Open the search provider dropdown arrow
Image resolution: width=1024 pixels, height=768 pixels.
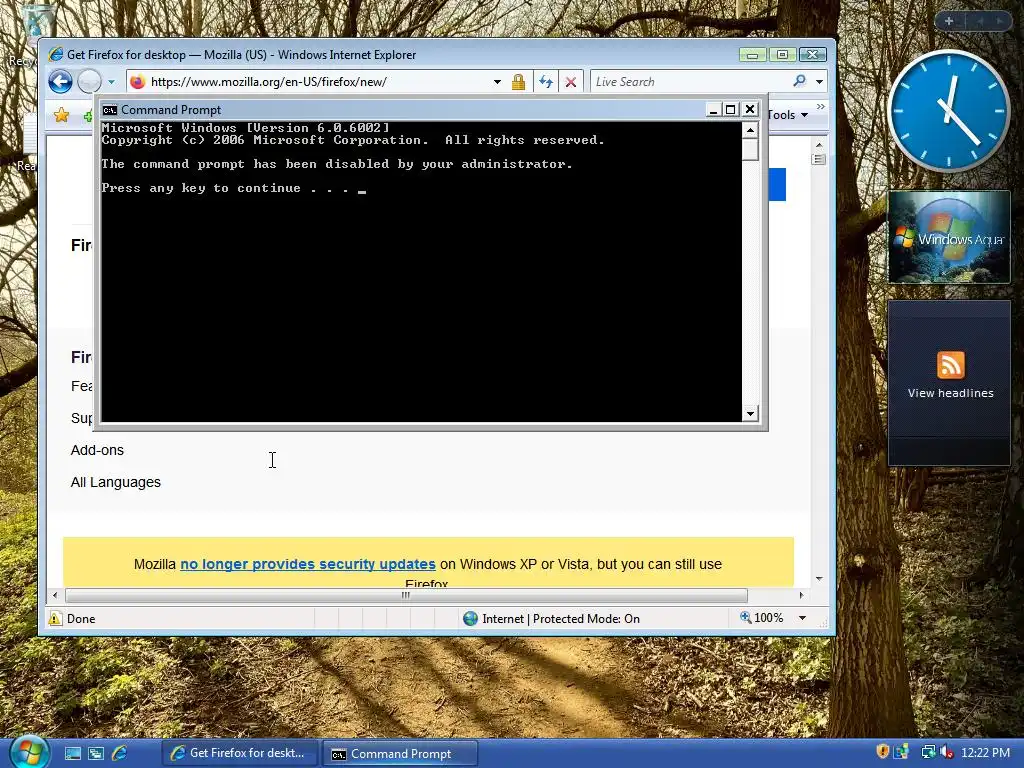pyautogui.click(x=819, y=82)
